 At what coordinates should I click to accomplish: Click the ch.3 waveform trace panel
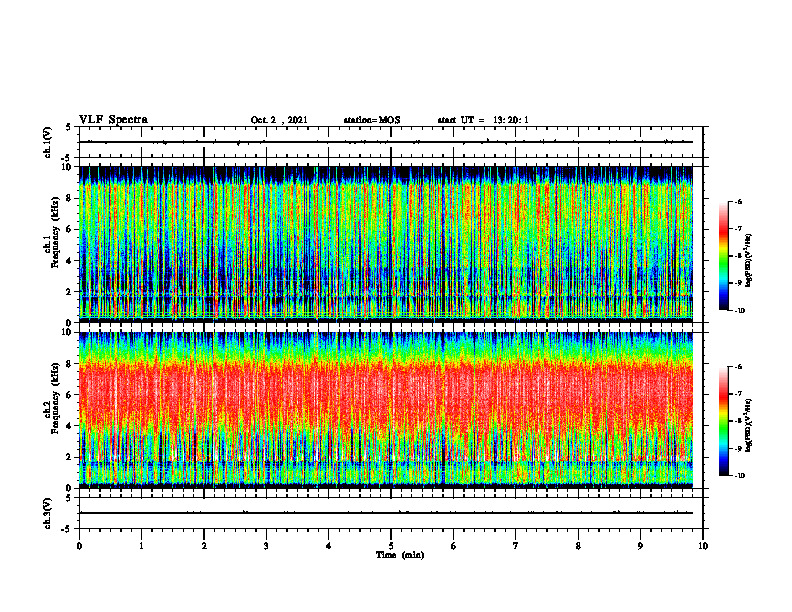pos(391,513)
